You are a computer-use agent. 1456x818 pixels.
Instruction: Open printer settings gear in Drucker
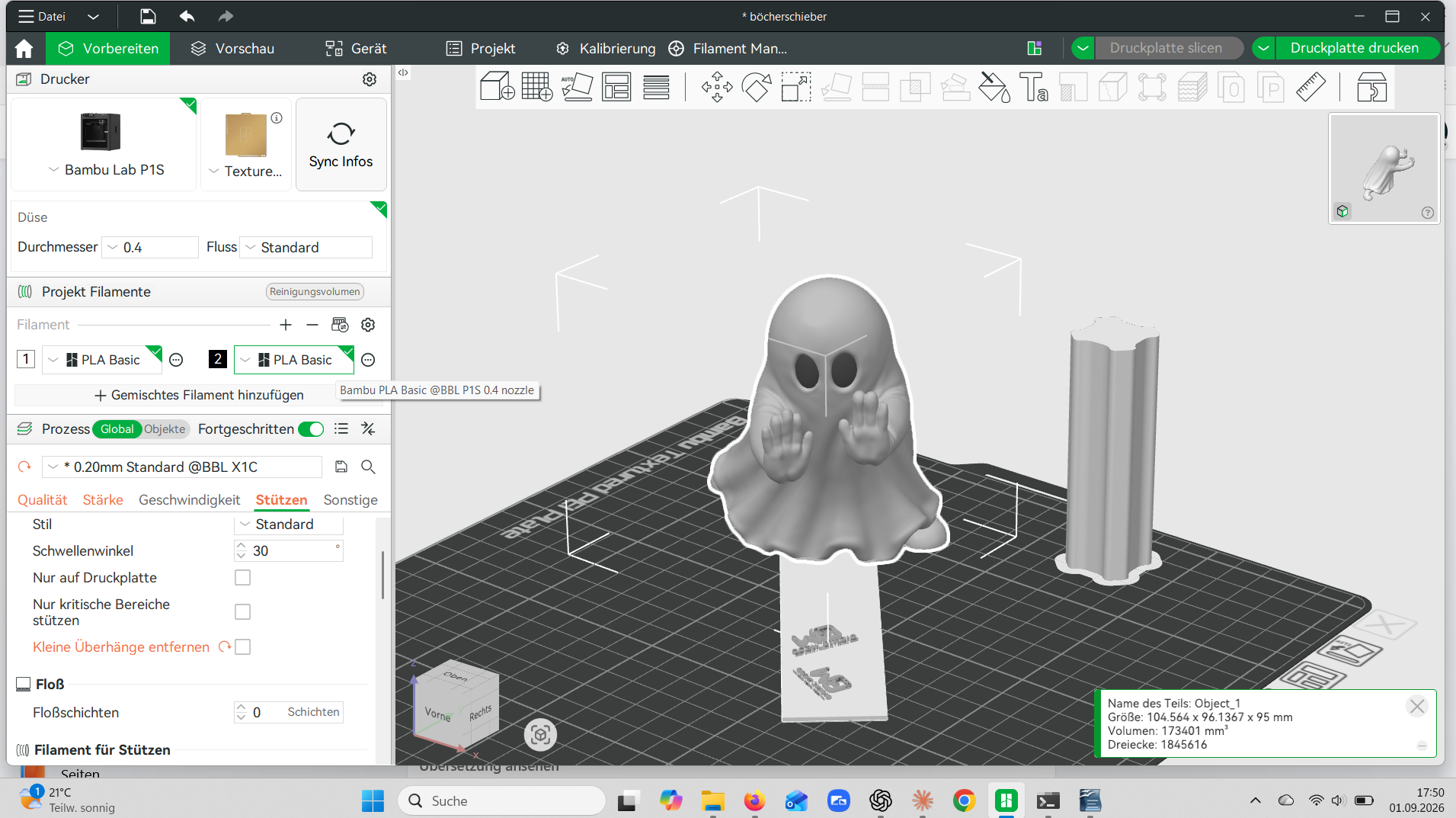[370, 79]
